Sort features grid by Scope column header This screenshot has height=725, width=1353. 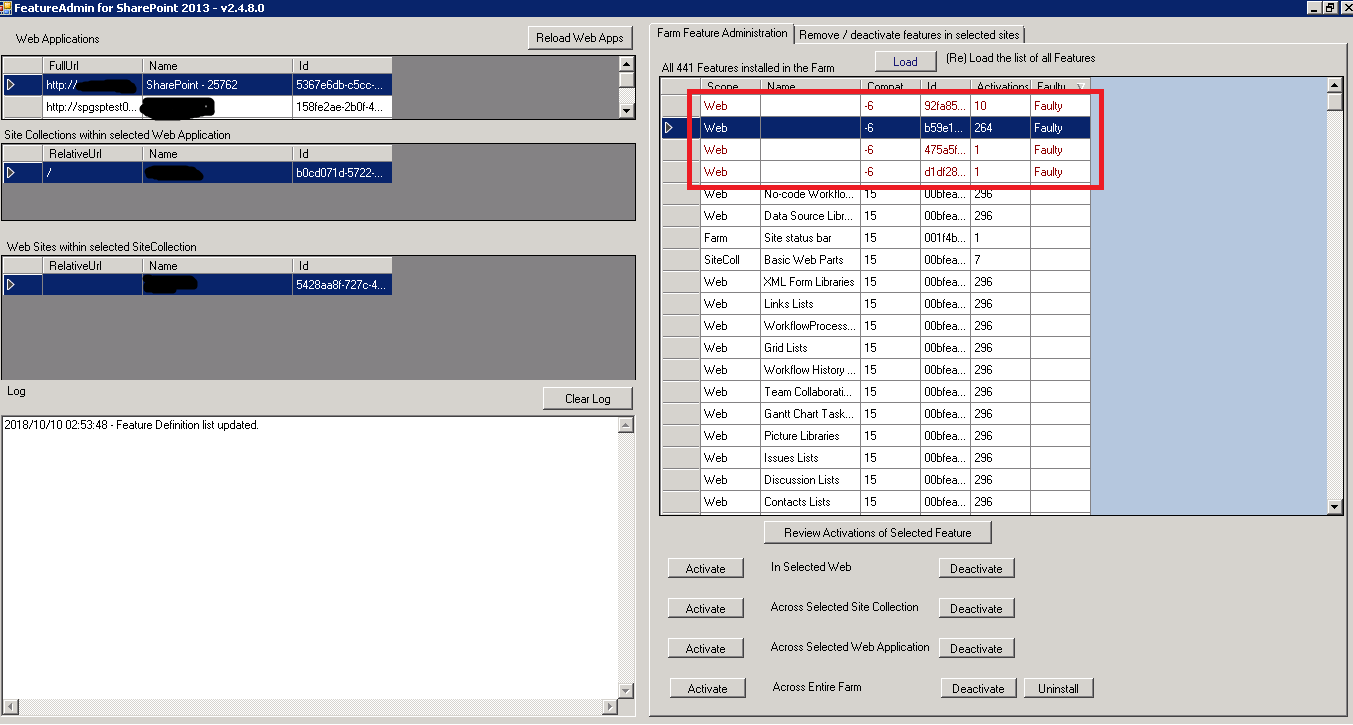[x=730, y=86]
